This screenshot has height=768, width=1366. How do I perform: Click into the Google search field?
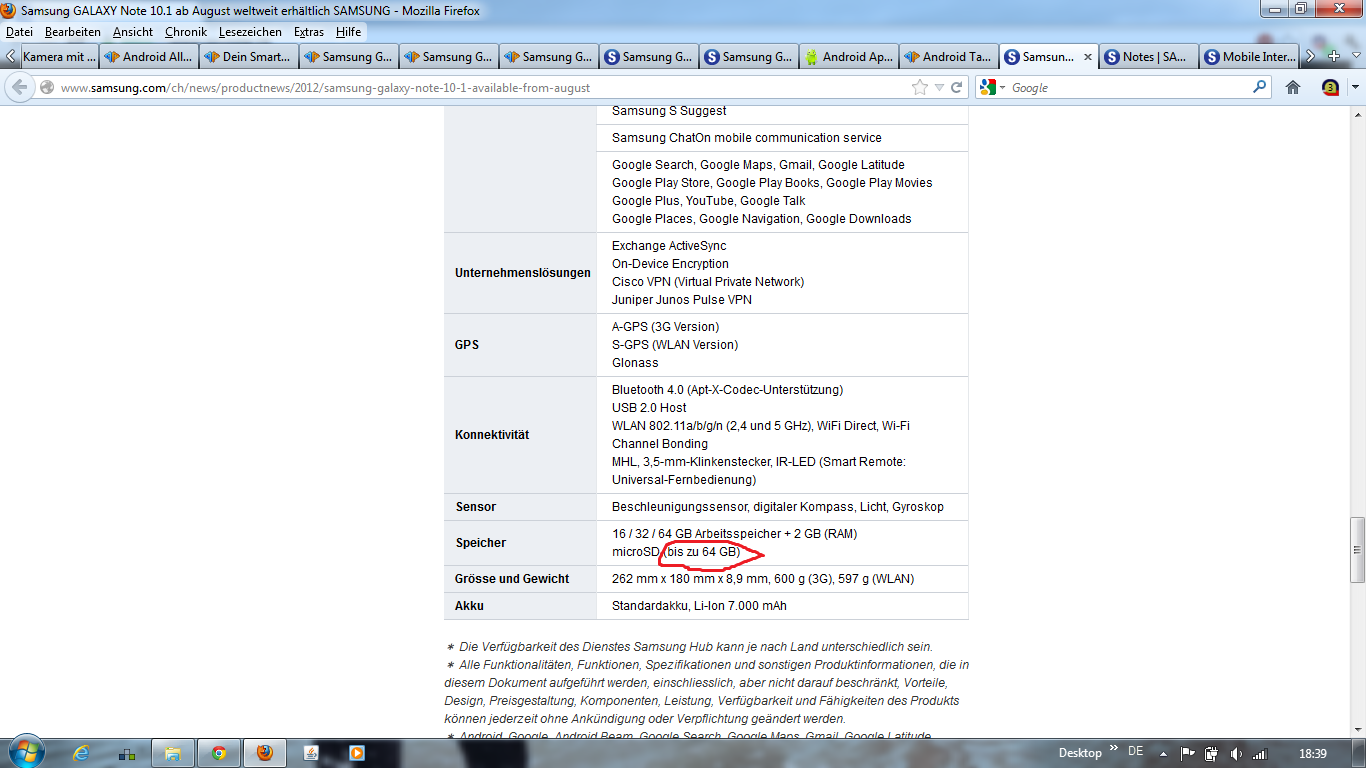(x=1128, y=88)
